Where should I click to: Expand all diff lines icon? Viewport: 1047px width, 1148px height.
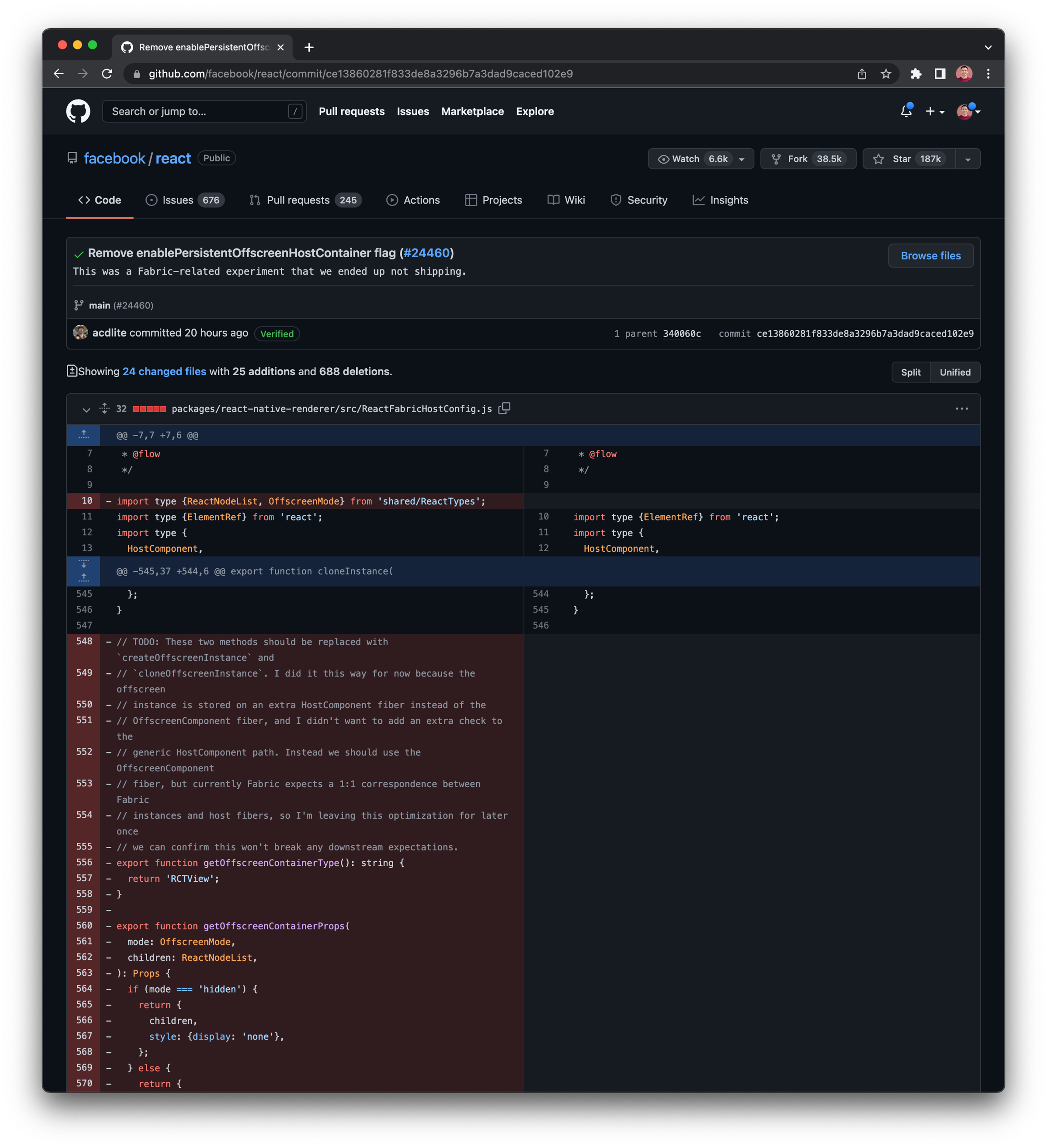tap(104, 408)
